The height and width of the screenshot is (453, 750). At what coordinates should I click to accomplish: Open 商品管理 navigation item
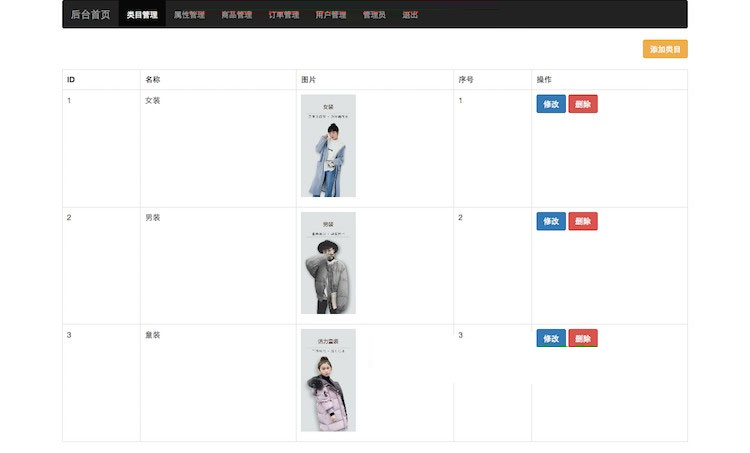point(237,14)
